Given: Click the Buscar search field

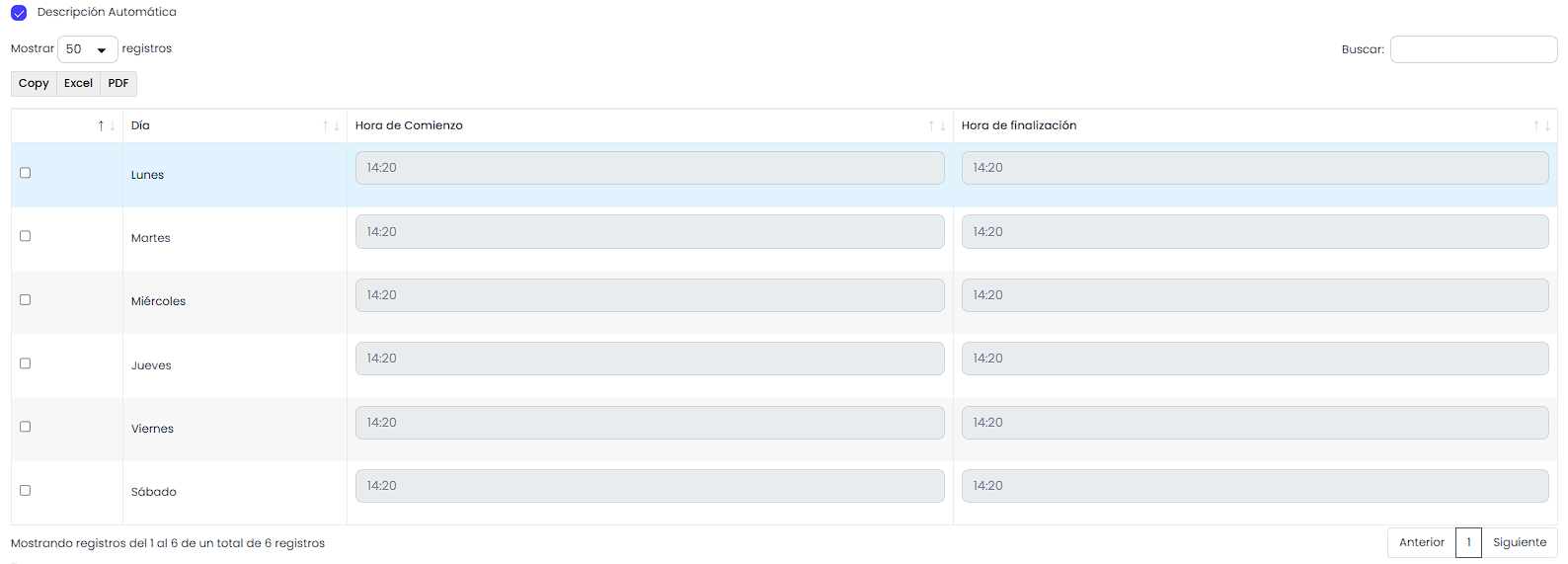Looking at the screenshot, I should coord(1473,49).
